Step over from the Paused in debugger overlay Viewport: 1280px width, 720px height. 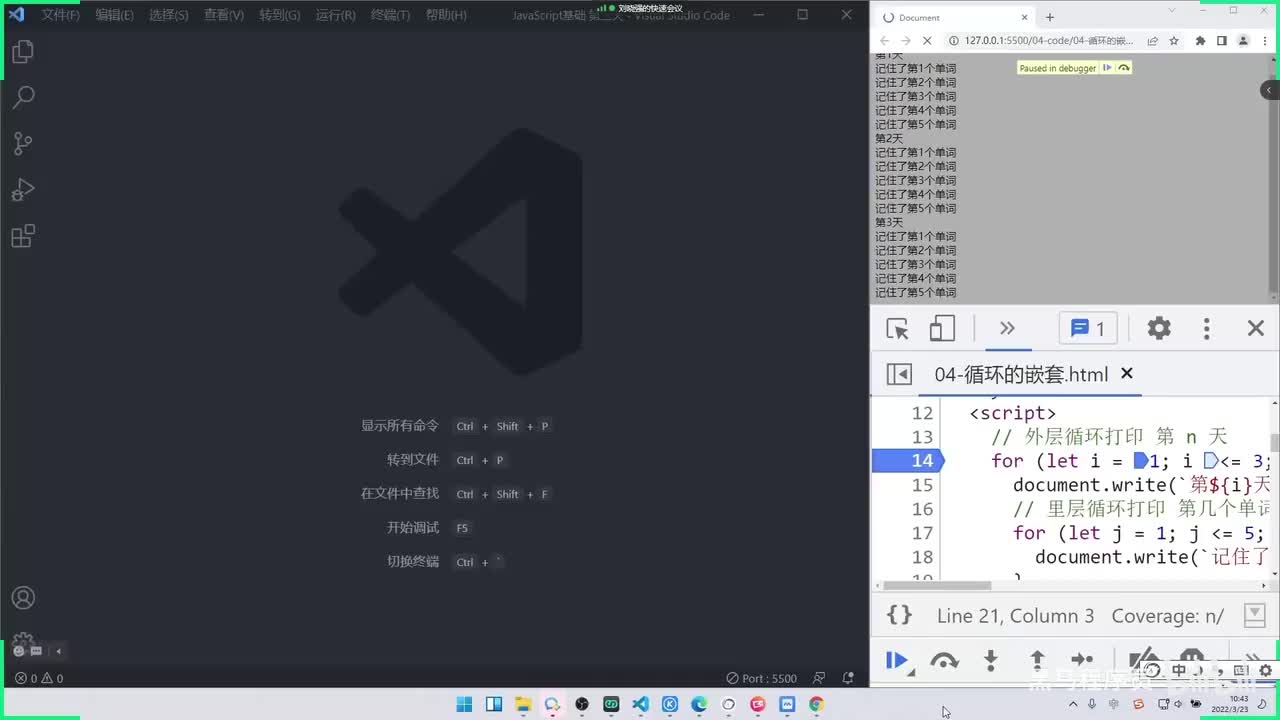coord(1124,68)
